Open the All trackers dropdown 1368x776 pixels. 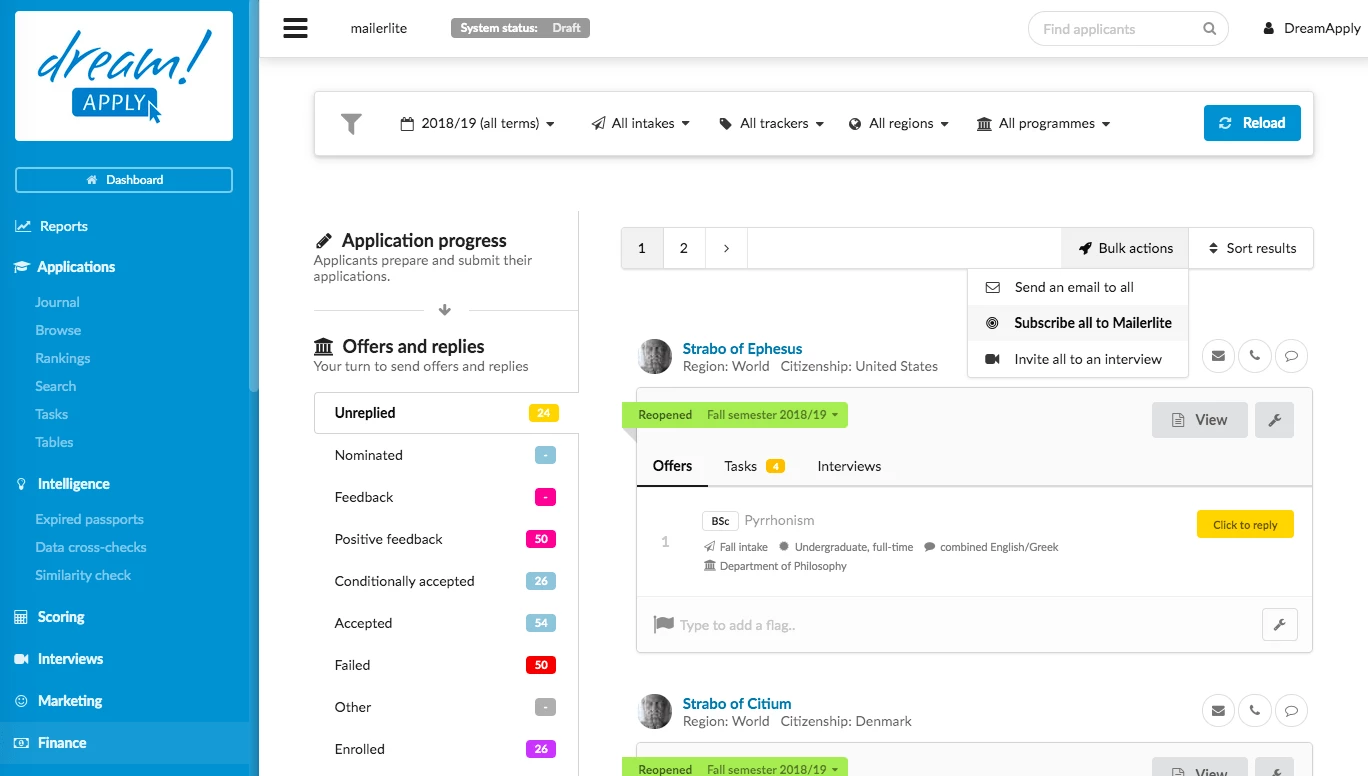coord(772,124)
